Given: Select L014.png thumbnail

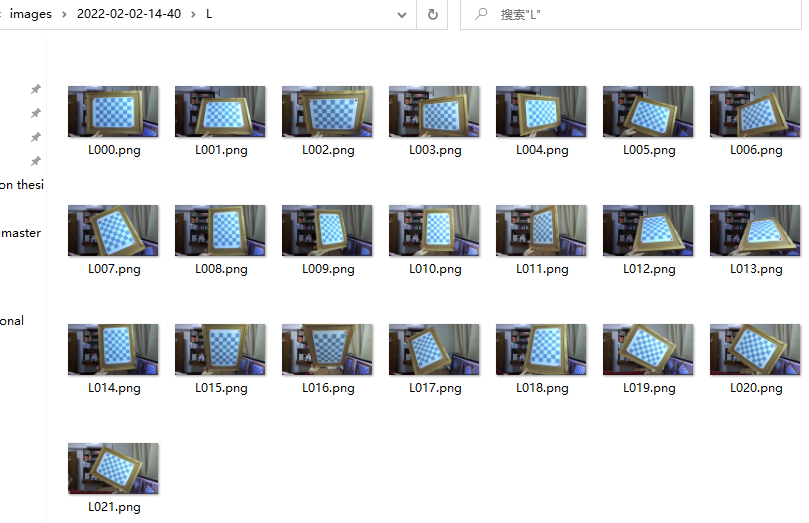Looking at the screenshot, I should (113, 350).
